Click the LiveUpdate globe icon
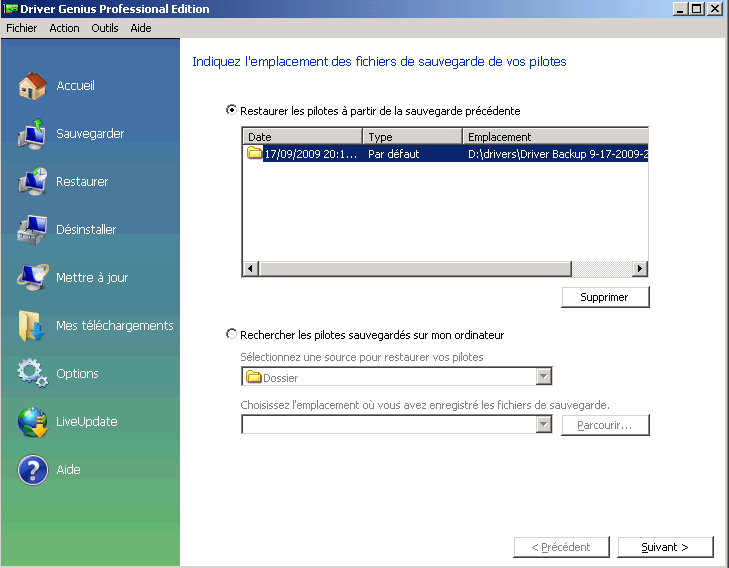The height and width of the screenshot is (568, 729). [33, 422]
